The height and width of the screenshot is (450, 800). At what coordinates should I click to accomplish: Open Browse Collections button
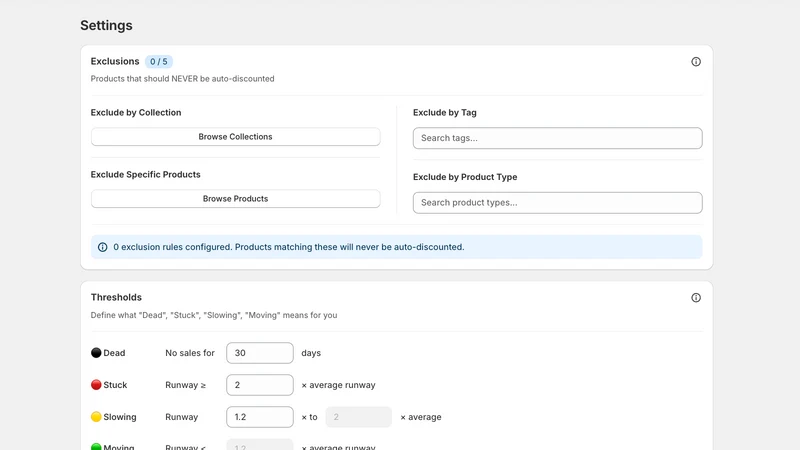coord(235,137)
